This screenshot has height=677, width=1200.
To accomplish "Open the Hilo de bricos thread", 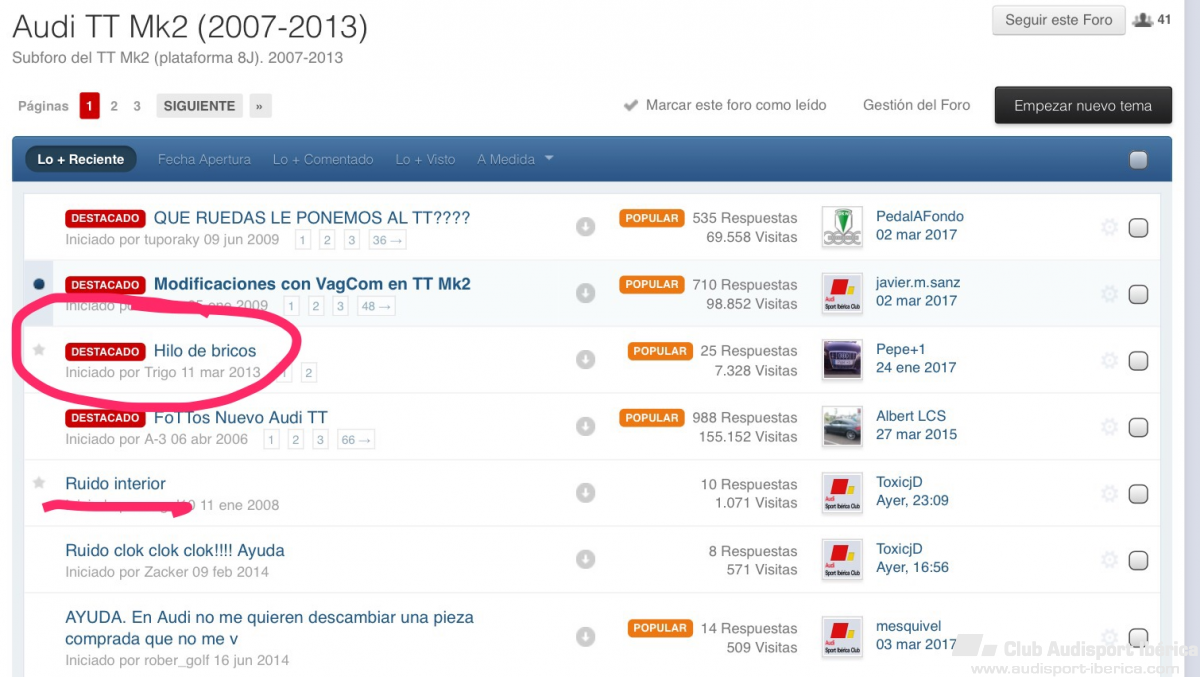I will 205,351.
